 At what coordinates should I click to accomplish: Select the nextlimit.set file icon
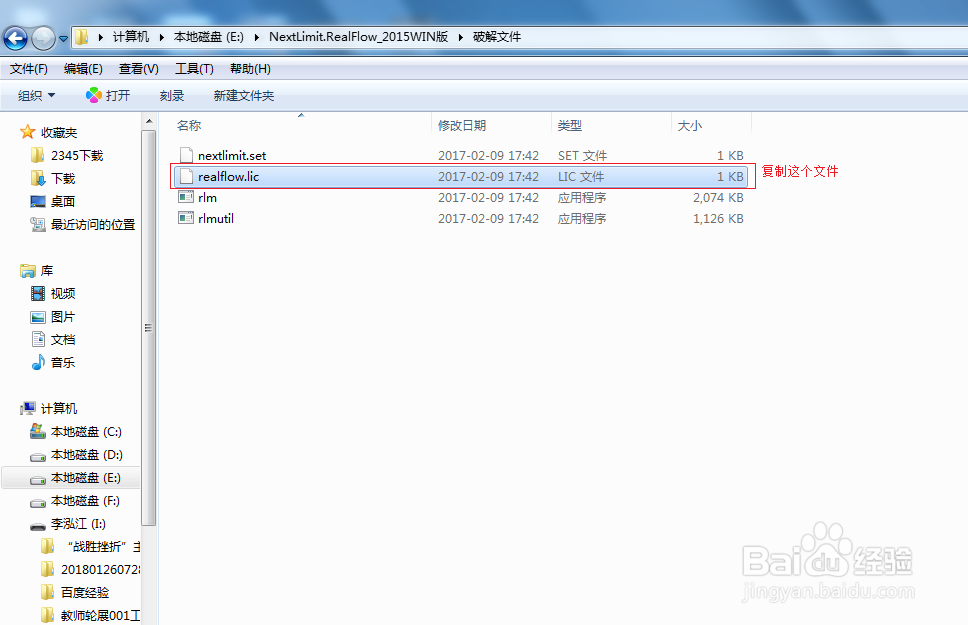186,155
